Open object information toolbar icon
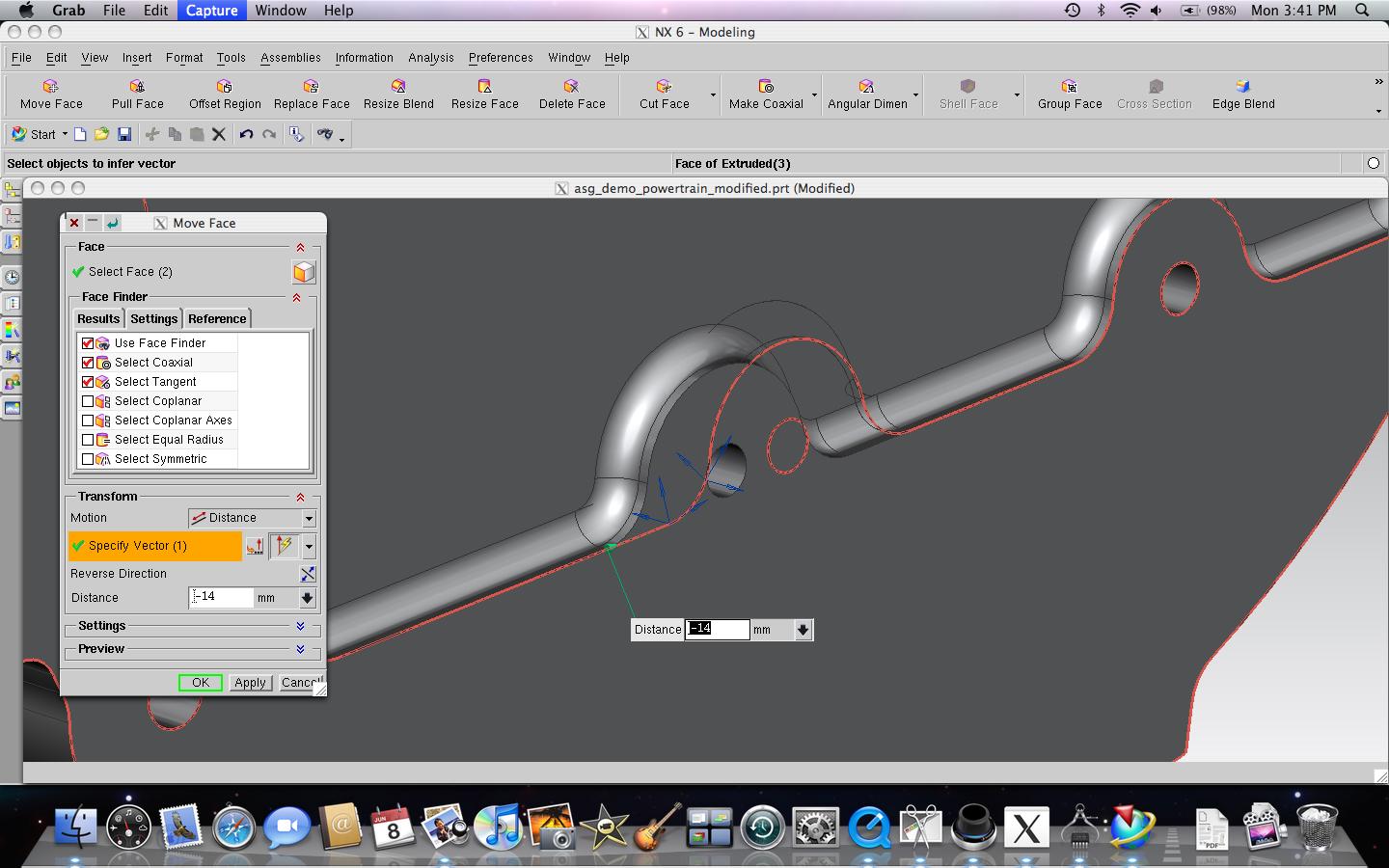The width and height of the screenshot is (1389, 868). point(296,134)
